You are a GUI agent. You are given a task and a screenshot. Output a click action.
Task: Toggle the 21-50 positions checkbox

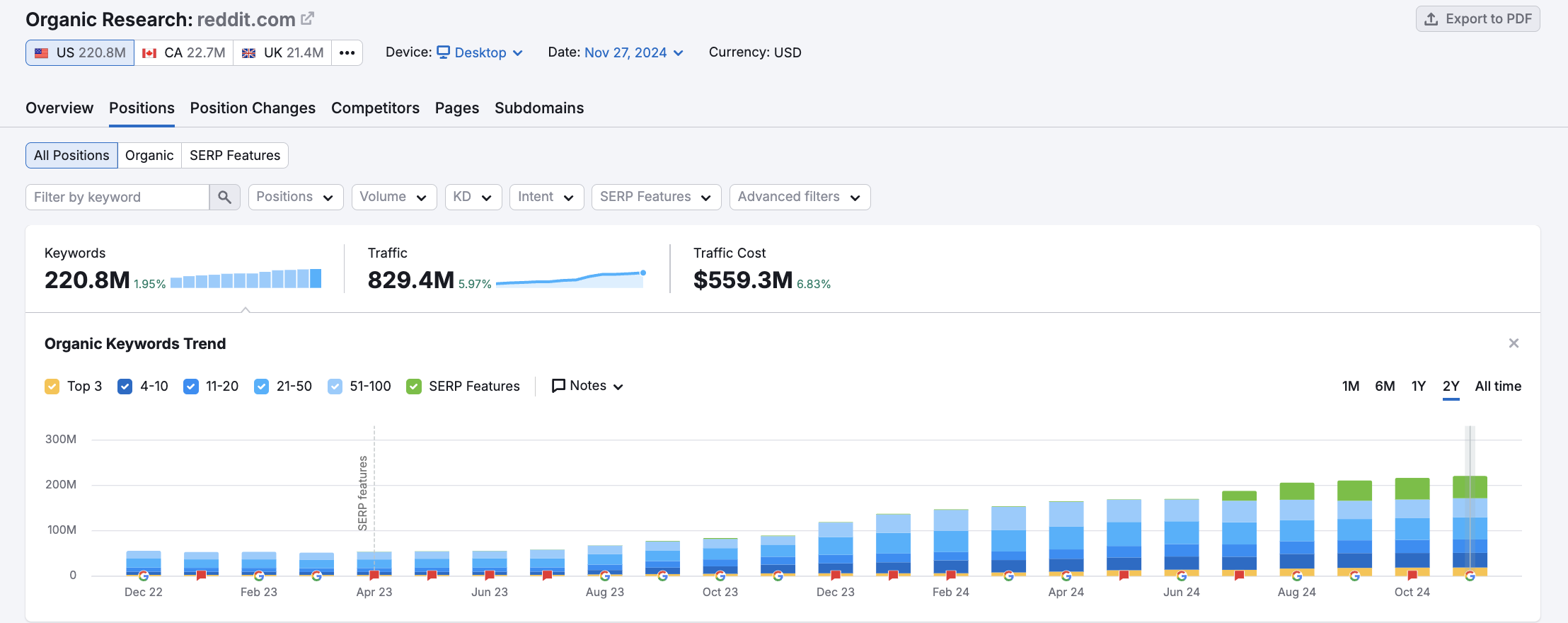[261, 387]
